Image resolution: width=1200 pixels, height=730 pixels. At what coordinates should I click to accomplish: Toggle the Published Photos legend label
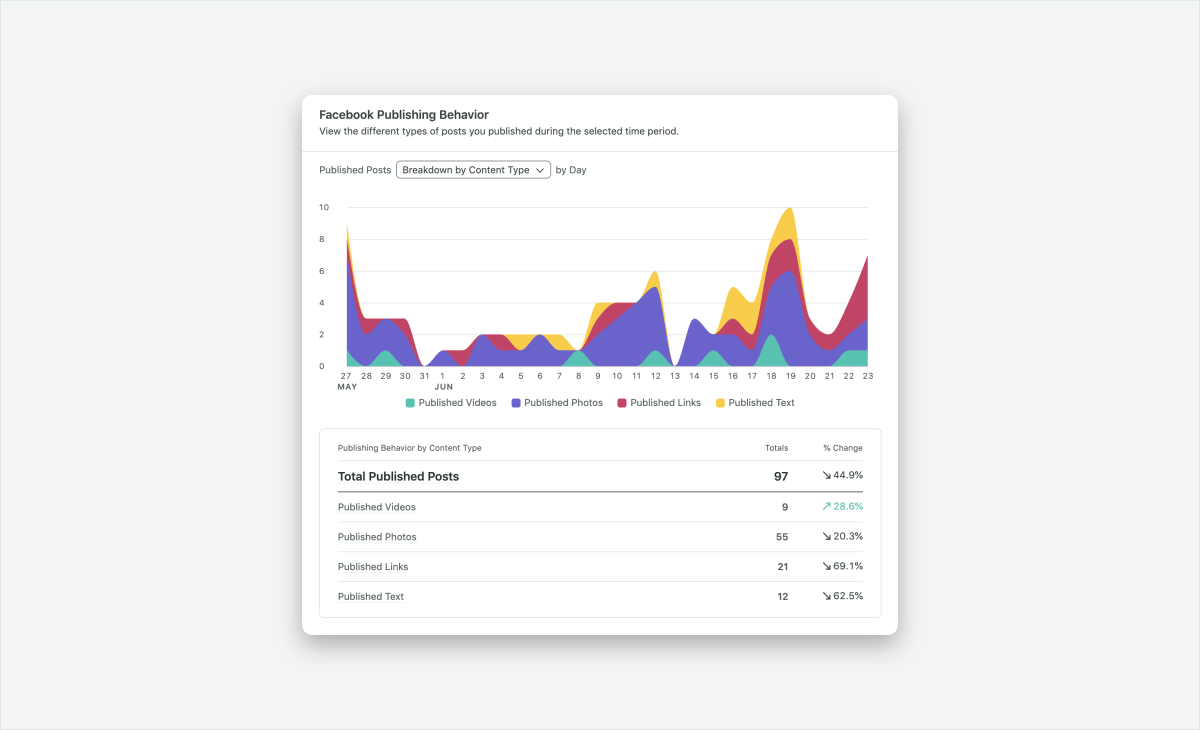pyautogui.click(x=563, y=403)
